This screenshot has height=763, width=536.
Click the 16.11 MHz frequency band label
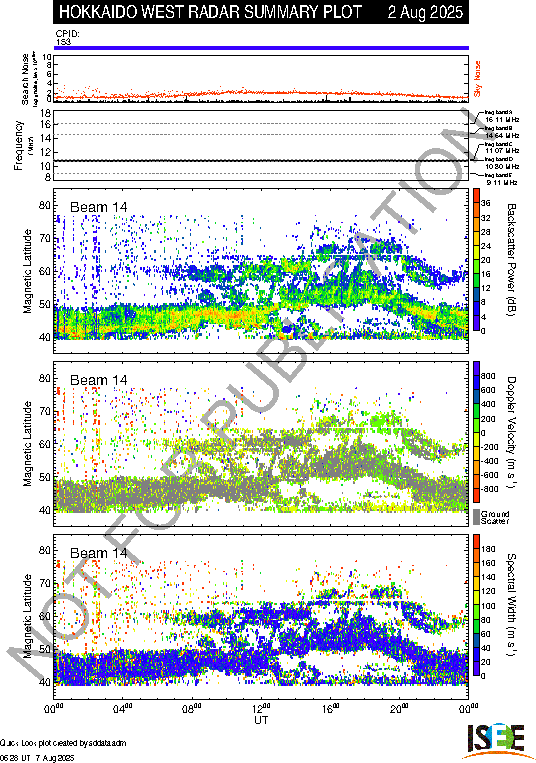pyautogui.click(x=502, y=119)
